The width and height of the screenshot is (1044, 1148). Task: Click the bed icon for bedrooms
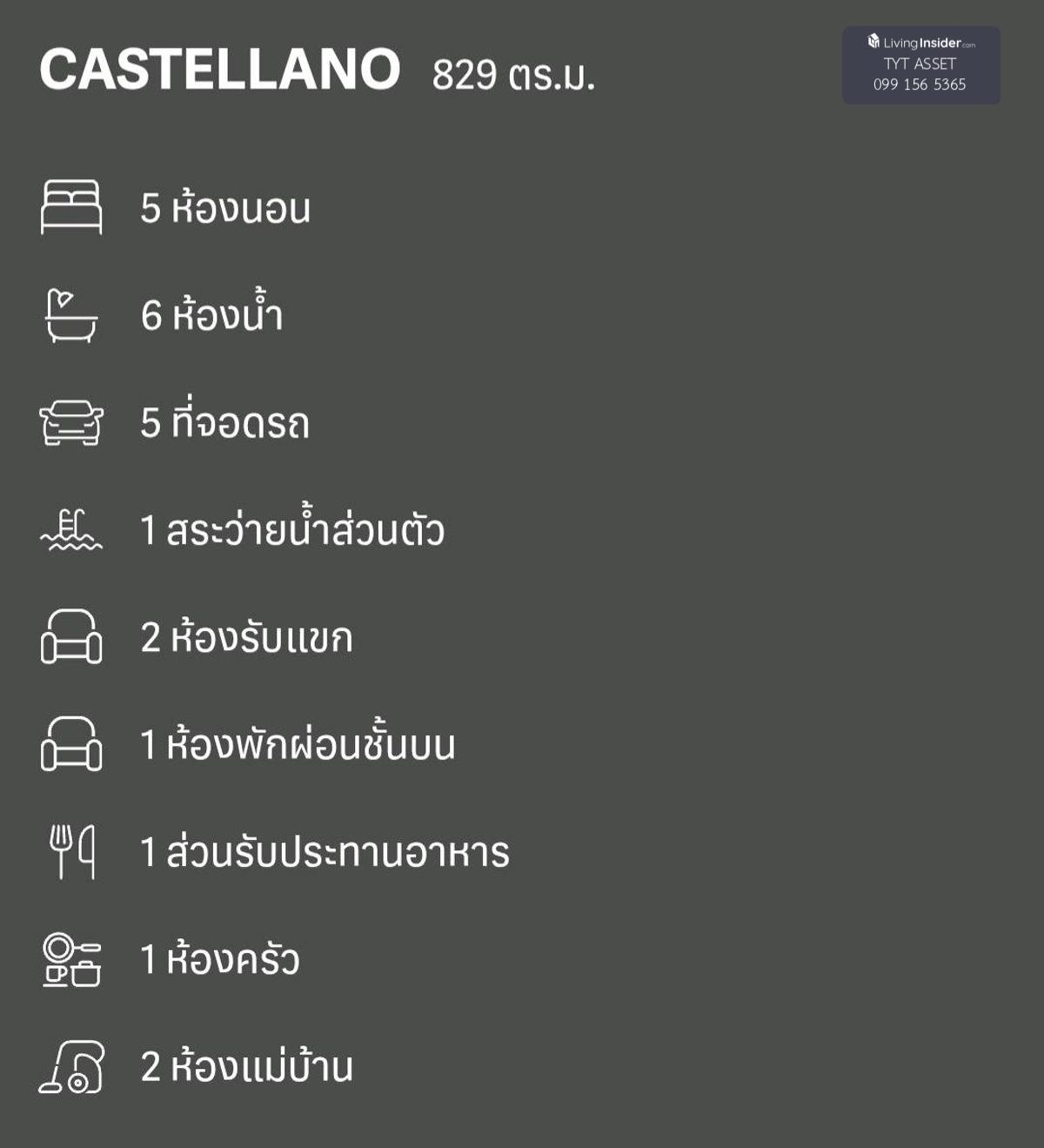(x=71, y=207)
